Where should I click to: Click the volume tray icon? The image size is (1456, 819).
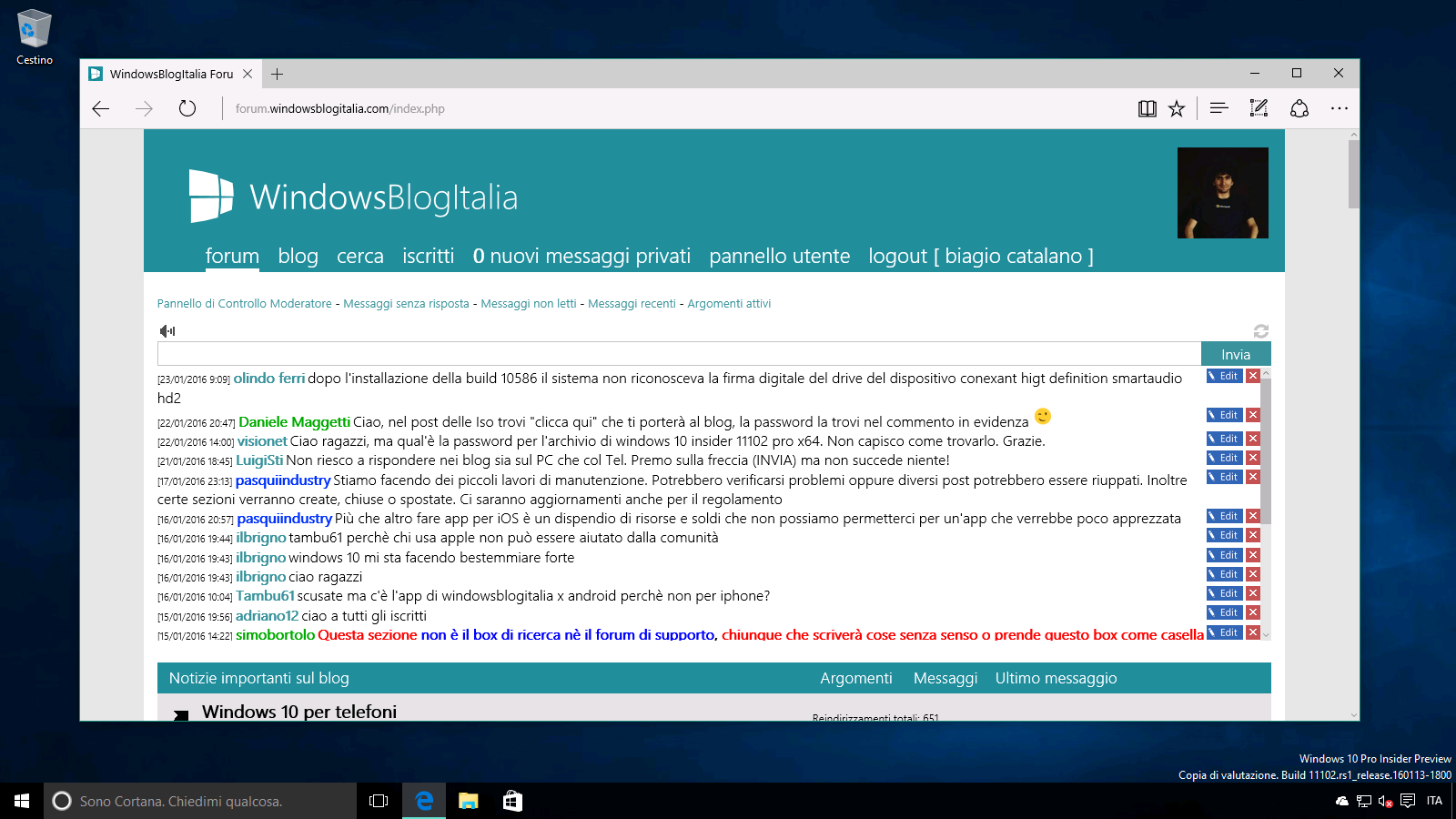pos(1385,801)
